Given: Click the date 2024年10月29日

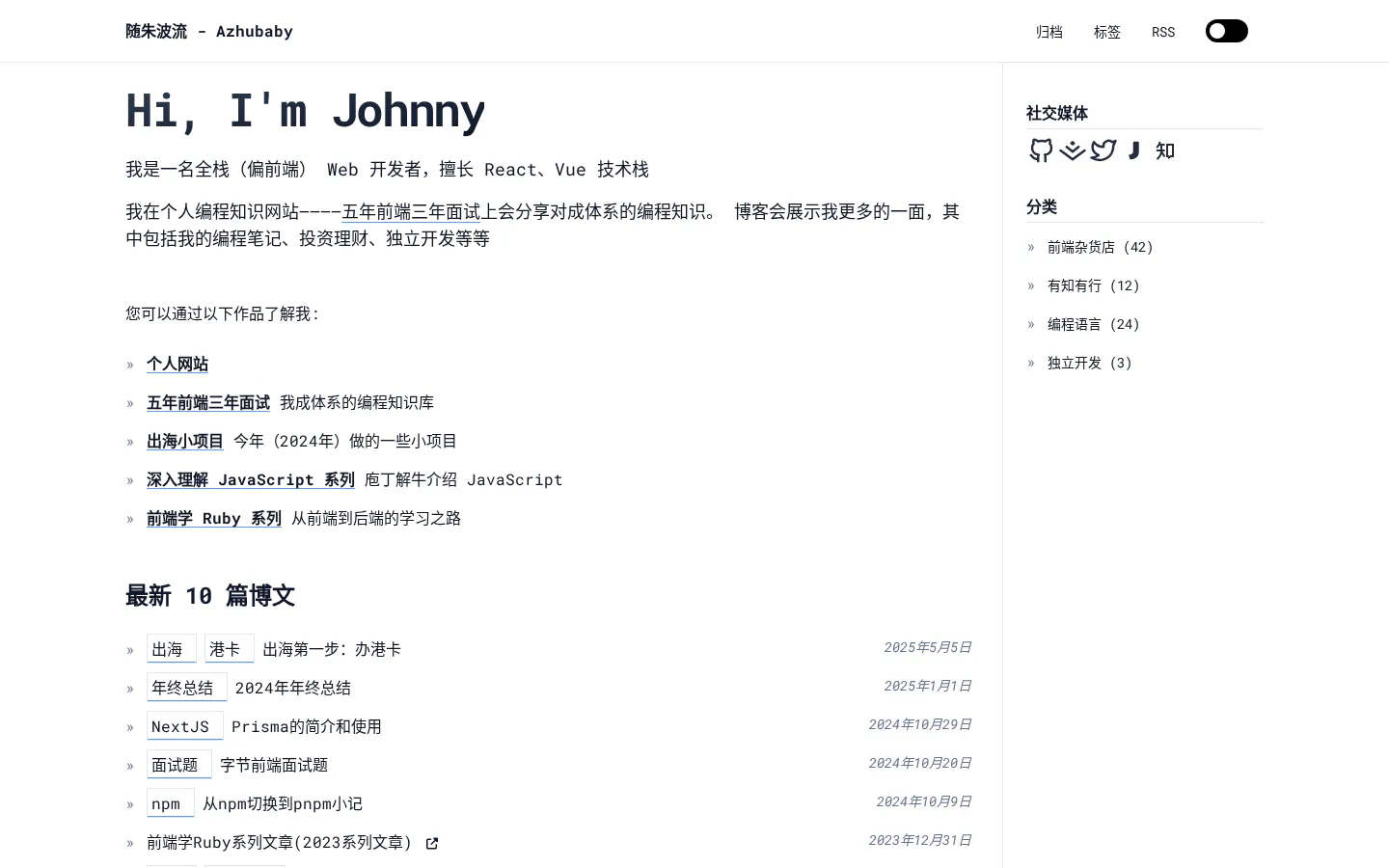Looking at the screenshot, I should [920, 724].
